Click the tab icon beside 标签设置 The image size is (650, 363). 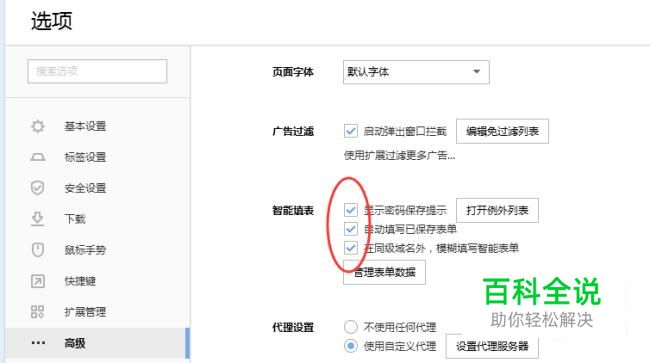(x=38, y=157)
